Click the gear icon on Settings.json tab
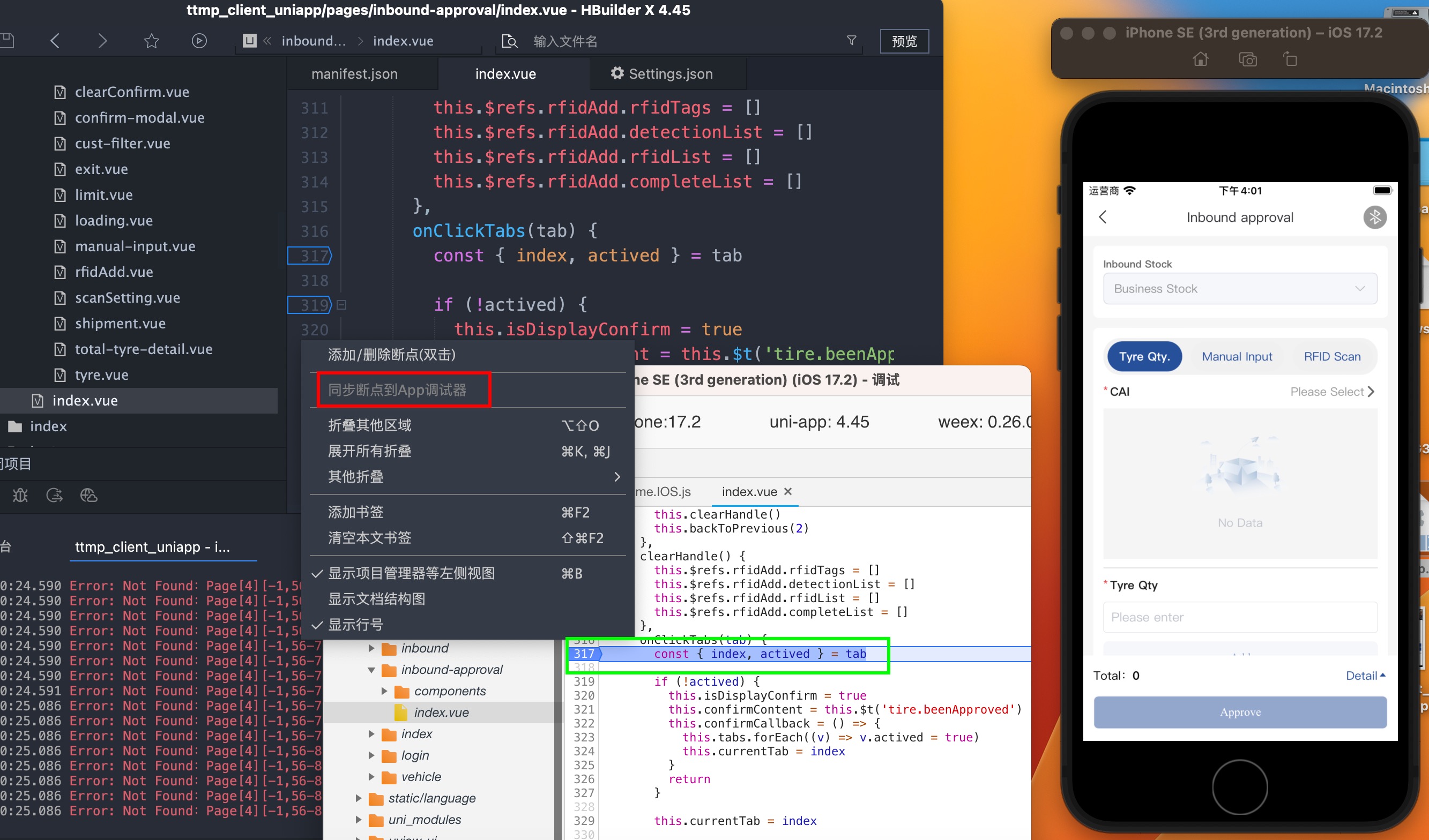The image size is (1429, 840). (x=617, y=73)
